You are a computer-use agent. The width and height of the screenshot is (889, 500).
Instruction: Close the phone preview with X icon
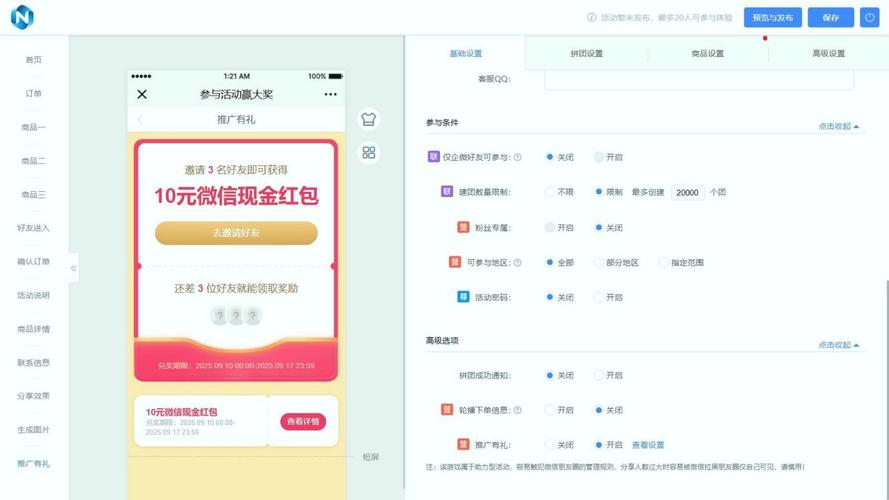click(142, 95)
